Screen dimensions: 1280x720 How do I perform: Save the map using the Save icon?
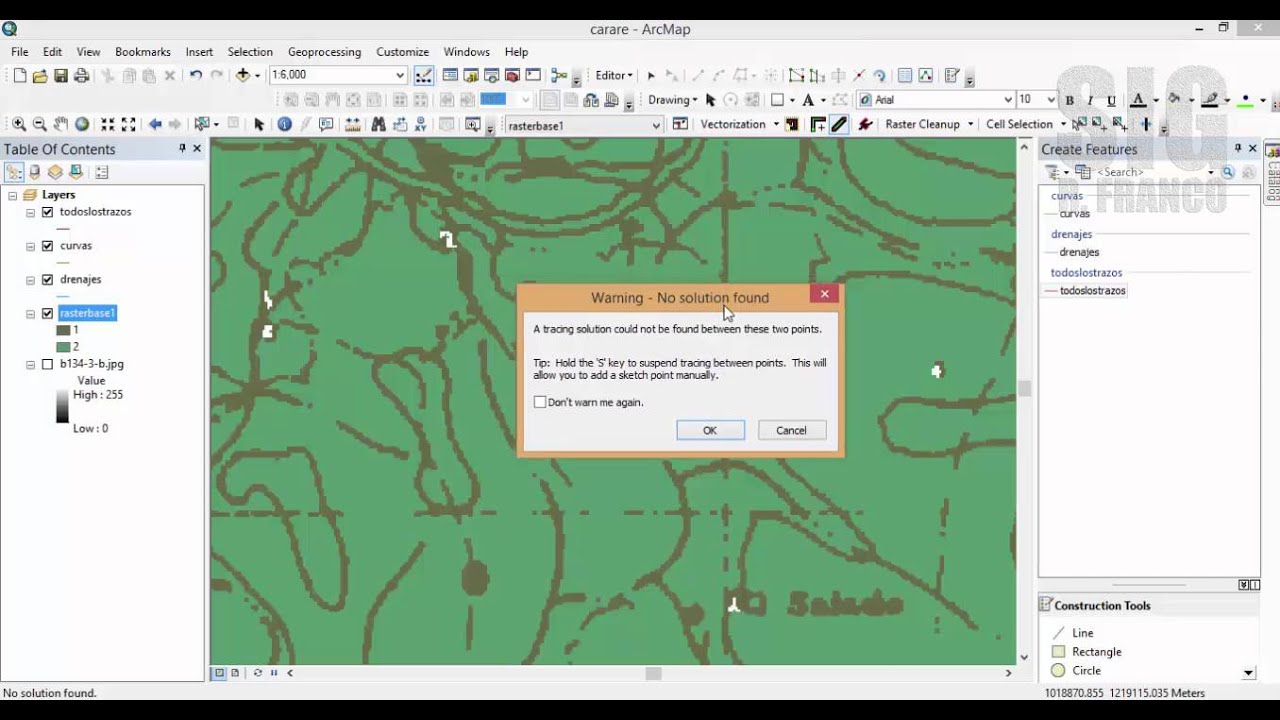(x=61, y=75)
